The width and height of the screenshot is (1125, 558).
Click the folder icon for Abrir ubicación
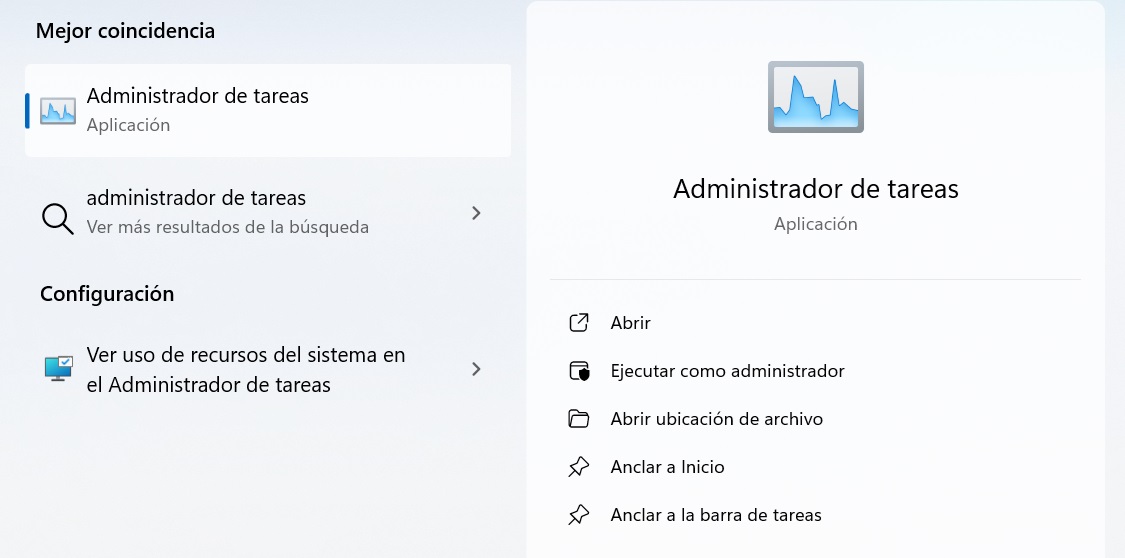578,419
